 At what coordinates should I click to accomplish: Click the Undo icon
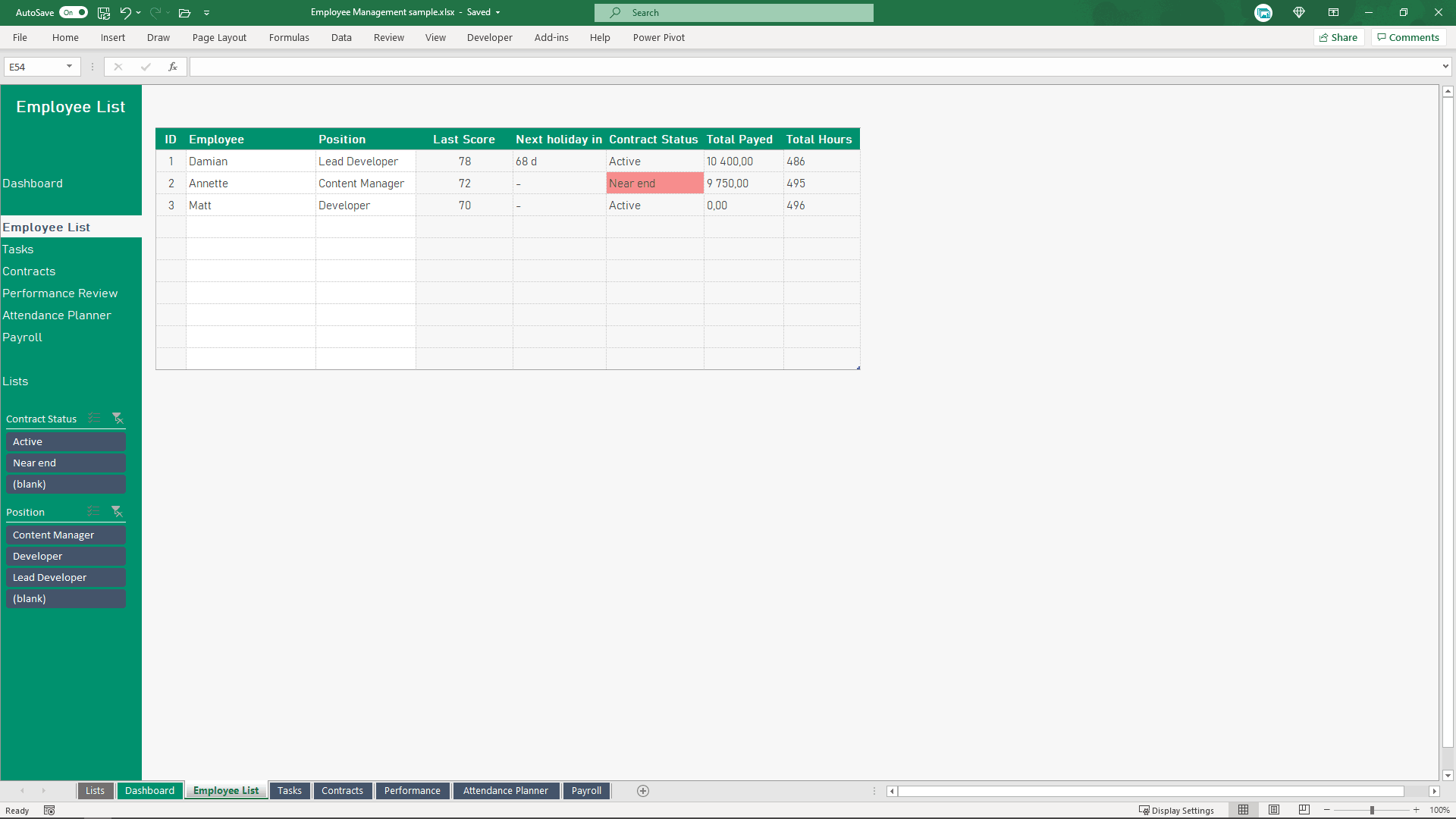pyautogui.click(x=125, y=12)
